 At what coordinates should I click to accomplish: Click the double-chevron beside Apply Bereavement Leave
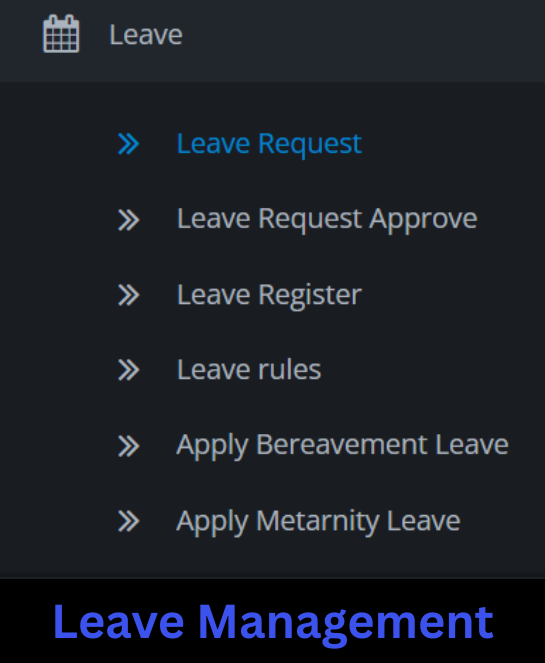tap(129, 446)
